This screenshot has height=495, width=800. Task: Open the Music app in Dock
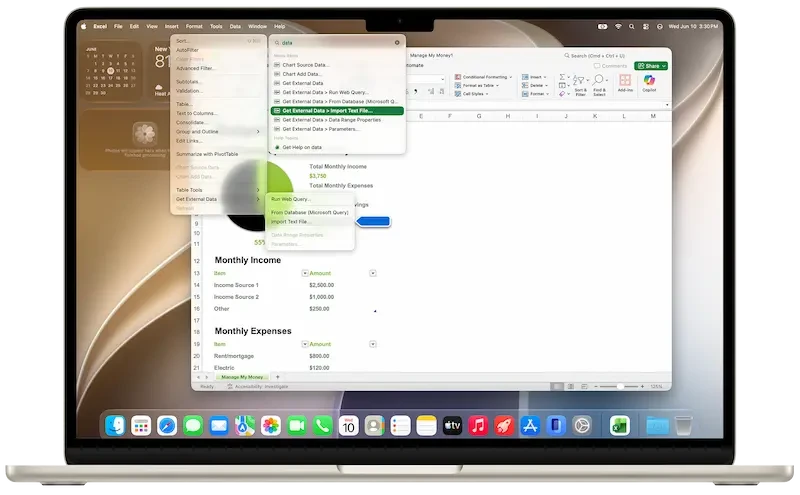tap(478, 426)
